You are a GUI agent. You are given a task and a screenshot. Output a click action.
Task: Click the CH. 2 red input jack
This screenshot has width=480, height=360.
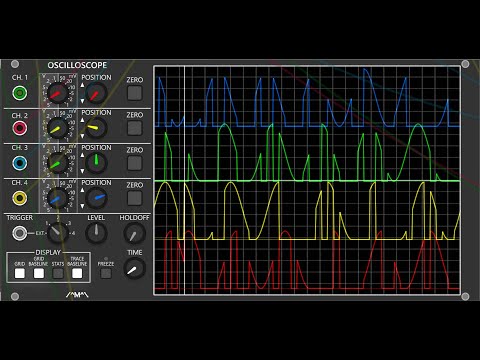coord(20,128)
